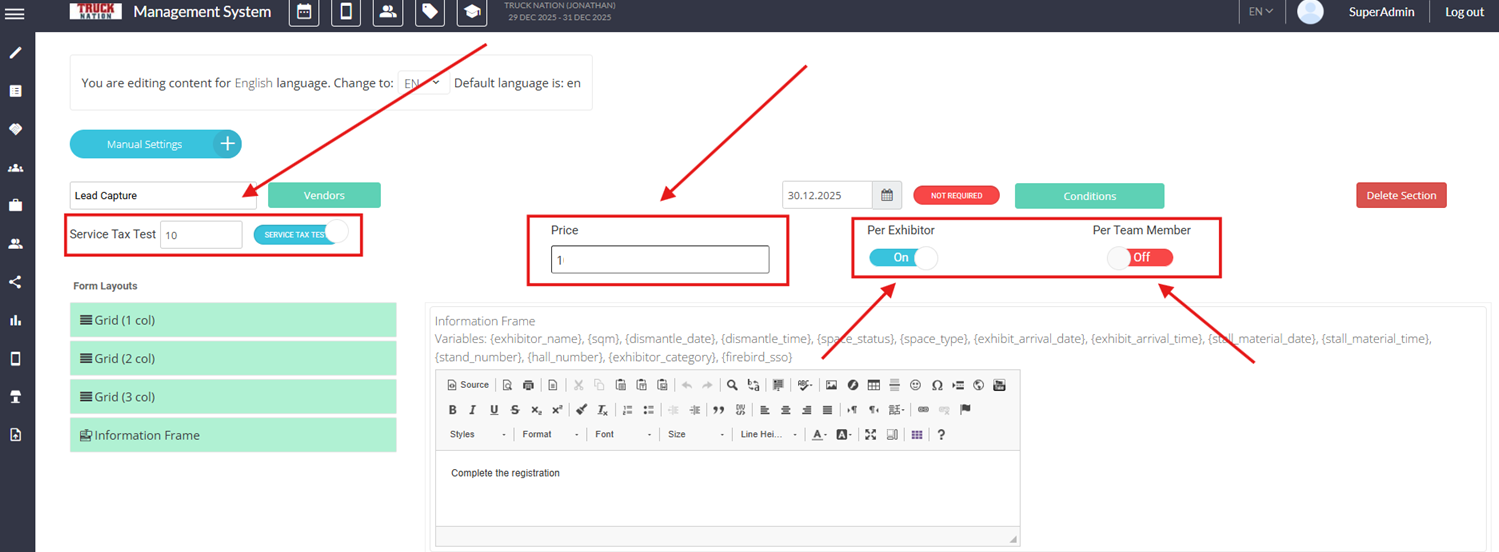
Task: Click the mobile device icon in header
Action: (x=346, y=12)
